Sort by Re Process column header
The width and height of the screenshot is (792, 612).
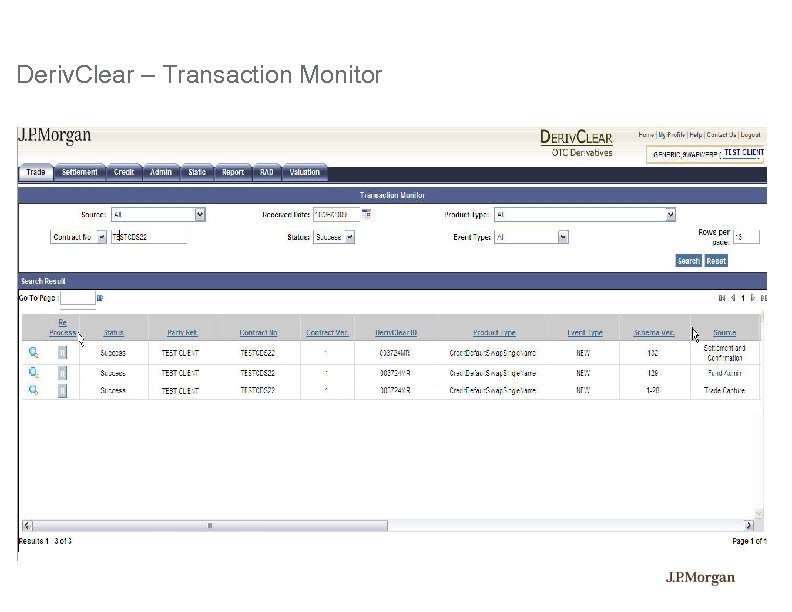click(x=63, y=328)
